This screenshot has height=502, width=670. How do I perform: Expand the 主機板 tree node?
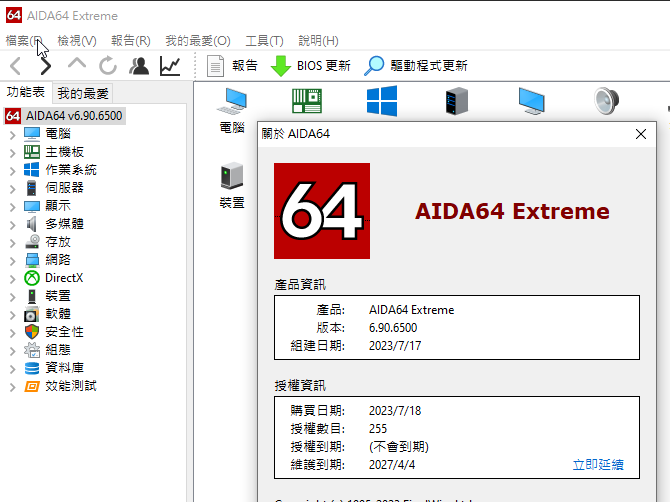(13, 153)
